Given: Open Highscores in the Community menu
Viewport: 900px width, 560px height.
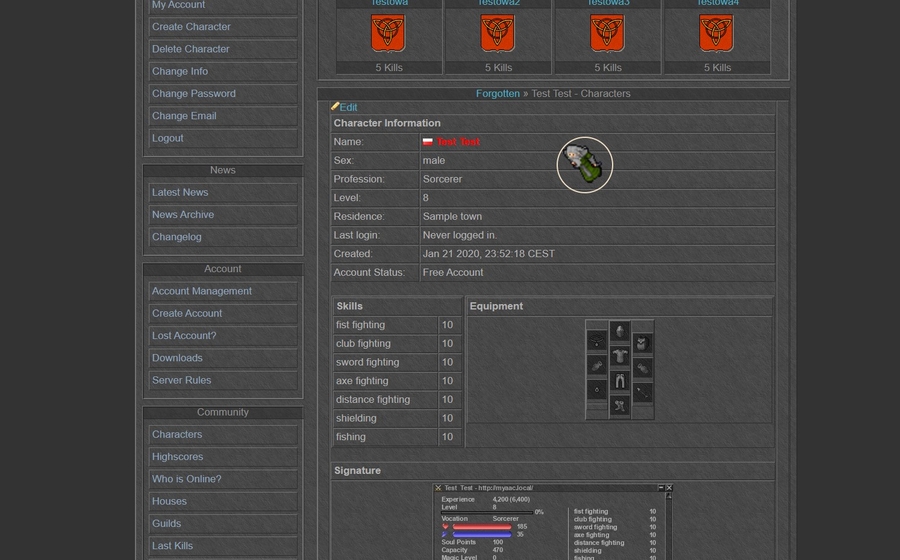Looking at the screenshot, I should coord(177,457).
